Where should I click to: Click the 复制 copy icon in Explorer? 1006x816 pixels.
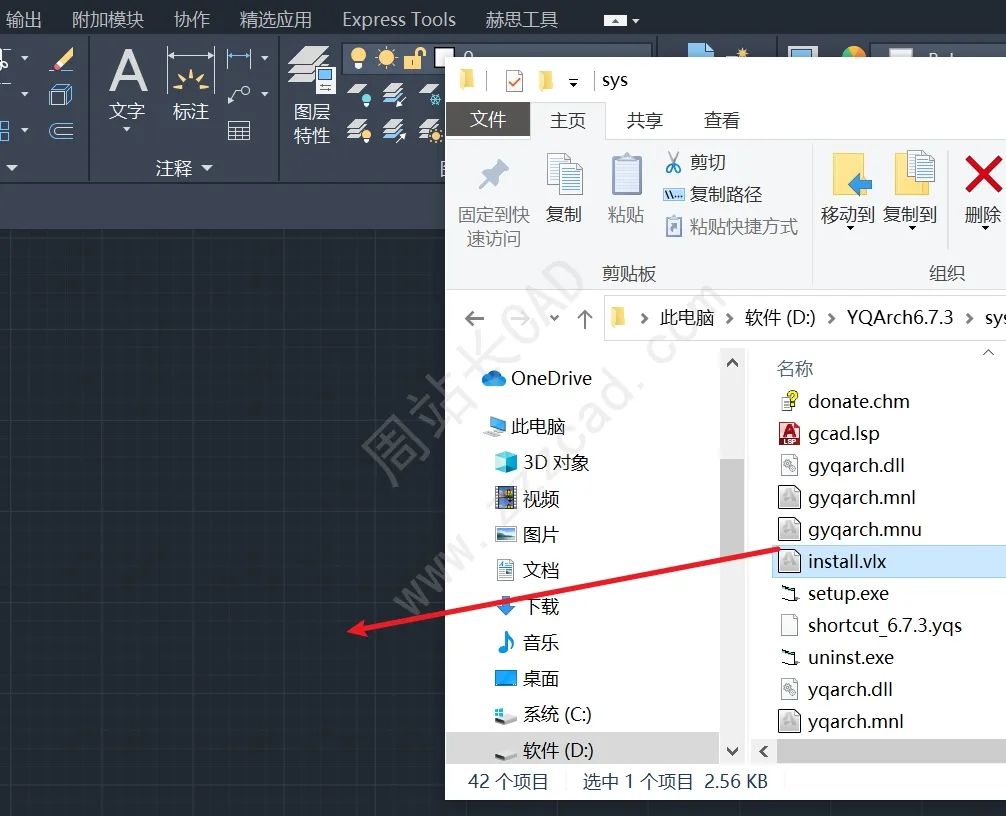point(564,187)
